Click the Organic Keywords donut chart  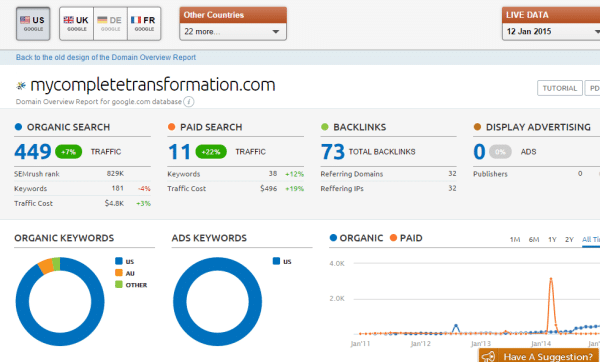coord(60,302)
